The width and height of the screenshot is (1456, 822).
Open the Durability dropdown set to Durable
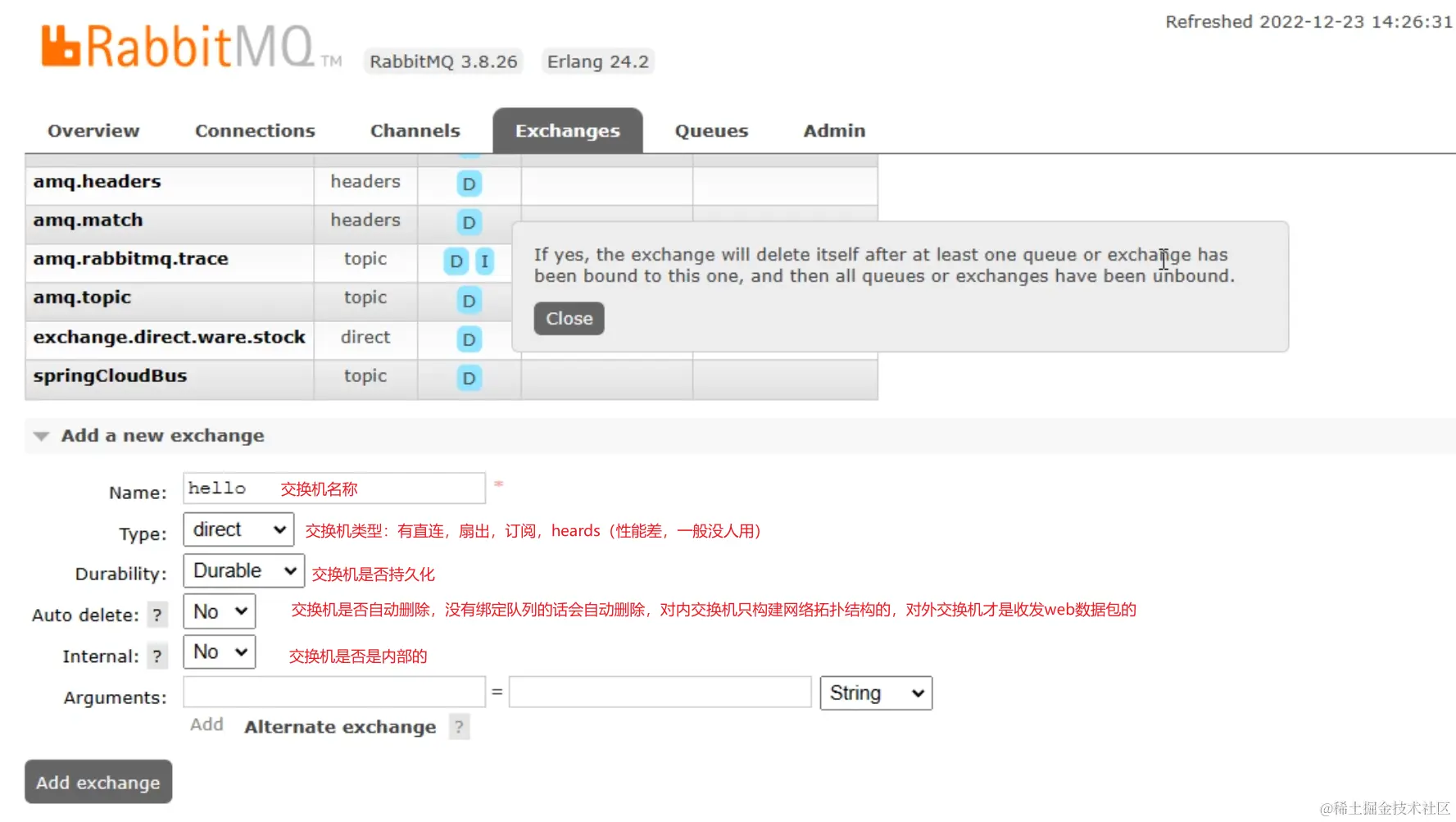244,570
